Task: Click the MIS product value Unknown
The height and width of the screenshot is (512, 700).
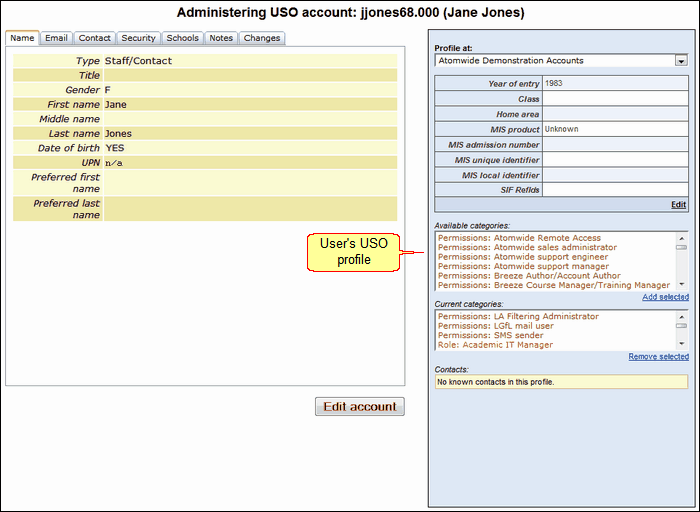Action: [x=562, y=129]
